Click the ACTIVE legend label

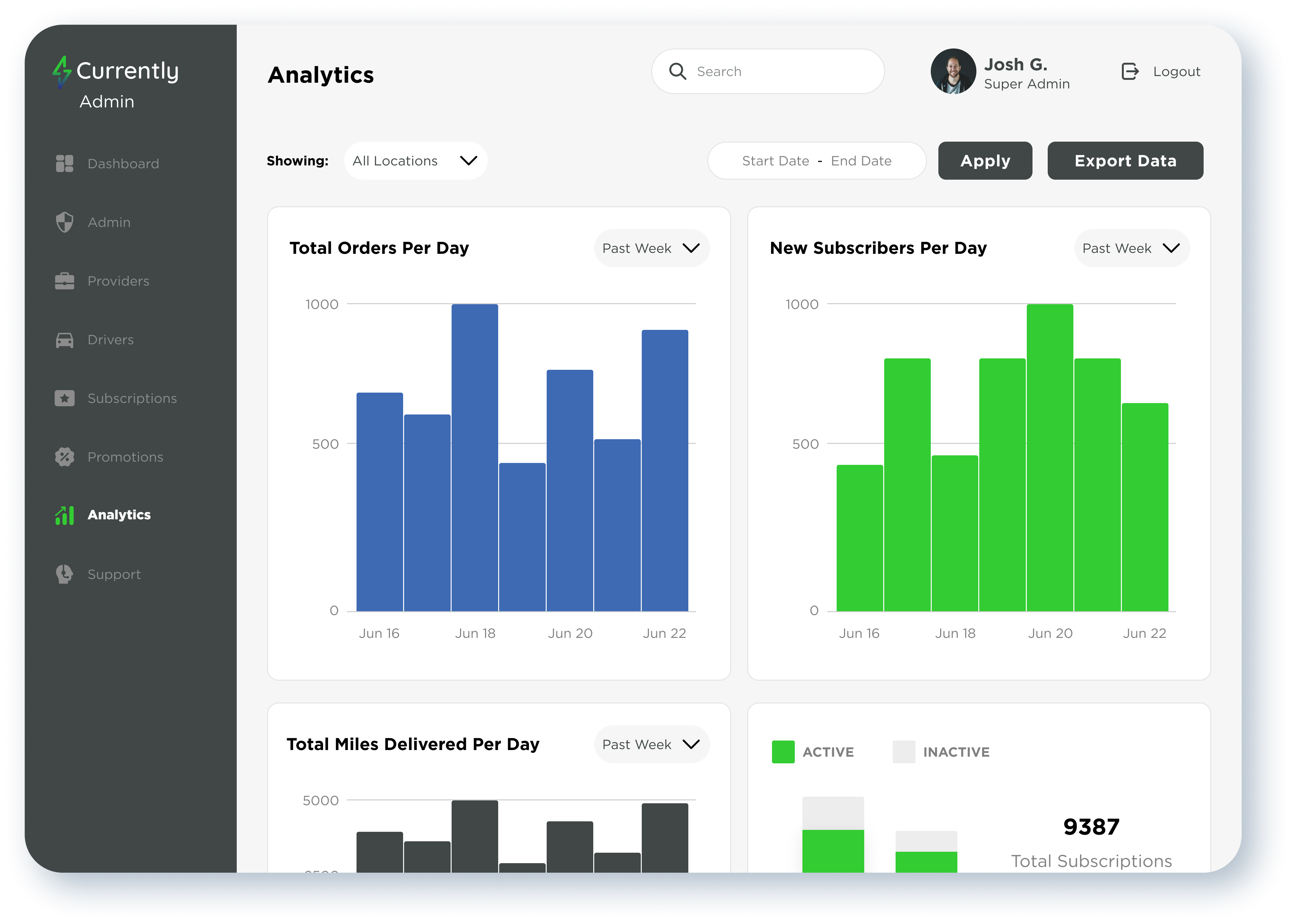828,752
